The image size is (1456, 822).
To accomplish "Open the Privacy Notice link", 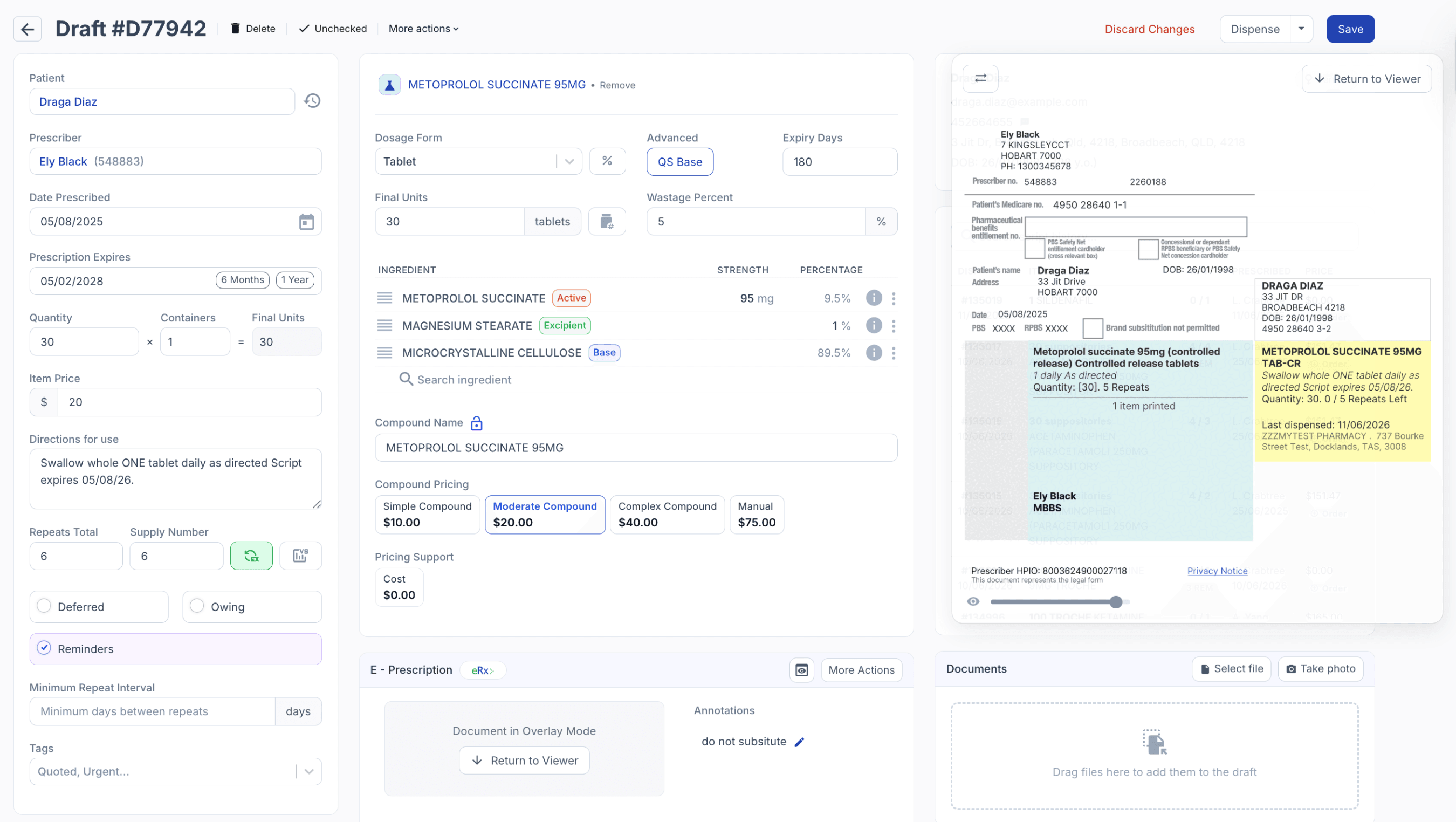I will (1217, 571).
